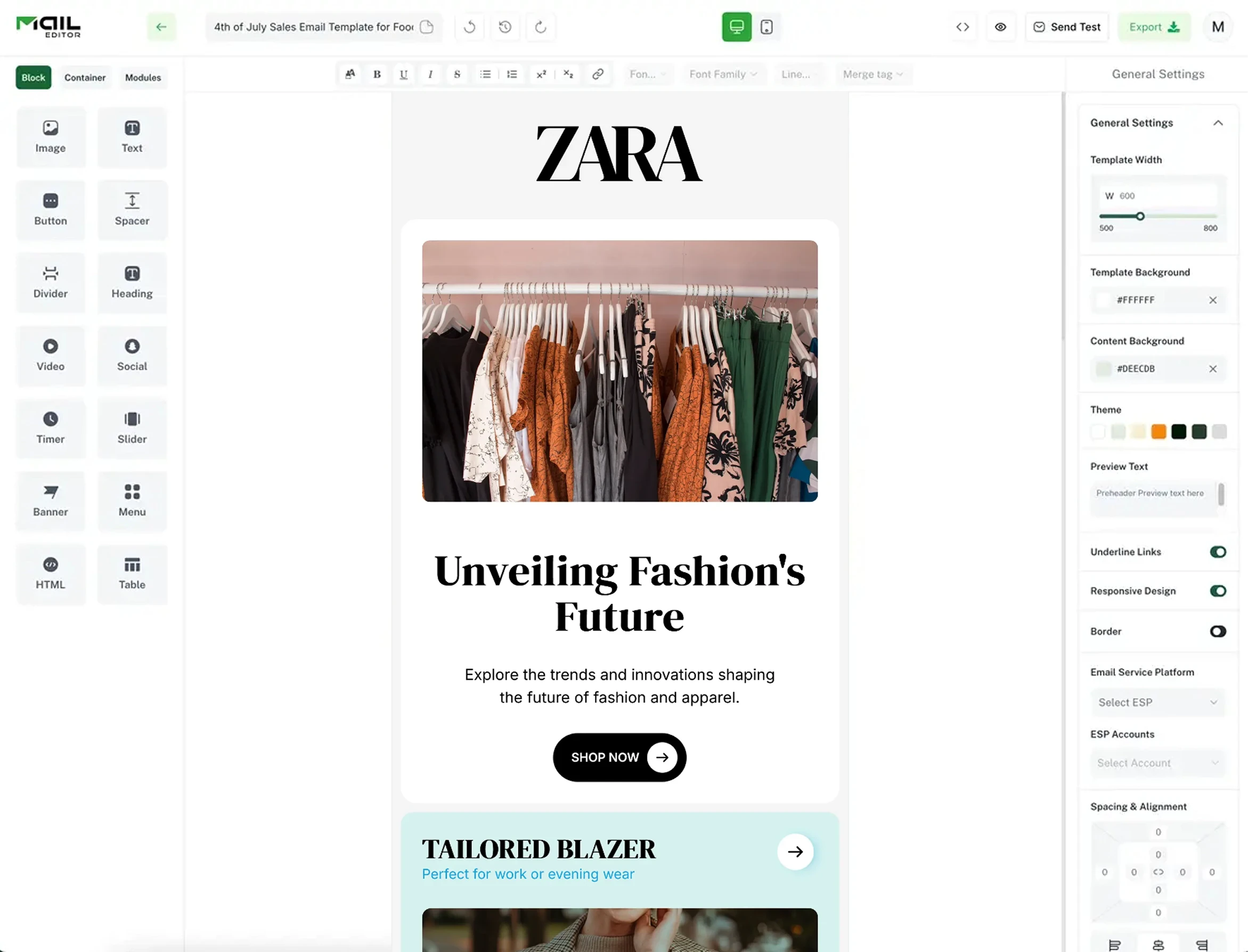
Task: Switch to desktop preview mode
Action: pos(736,27)
